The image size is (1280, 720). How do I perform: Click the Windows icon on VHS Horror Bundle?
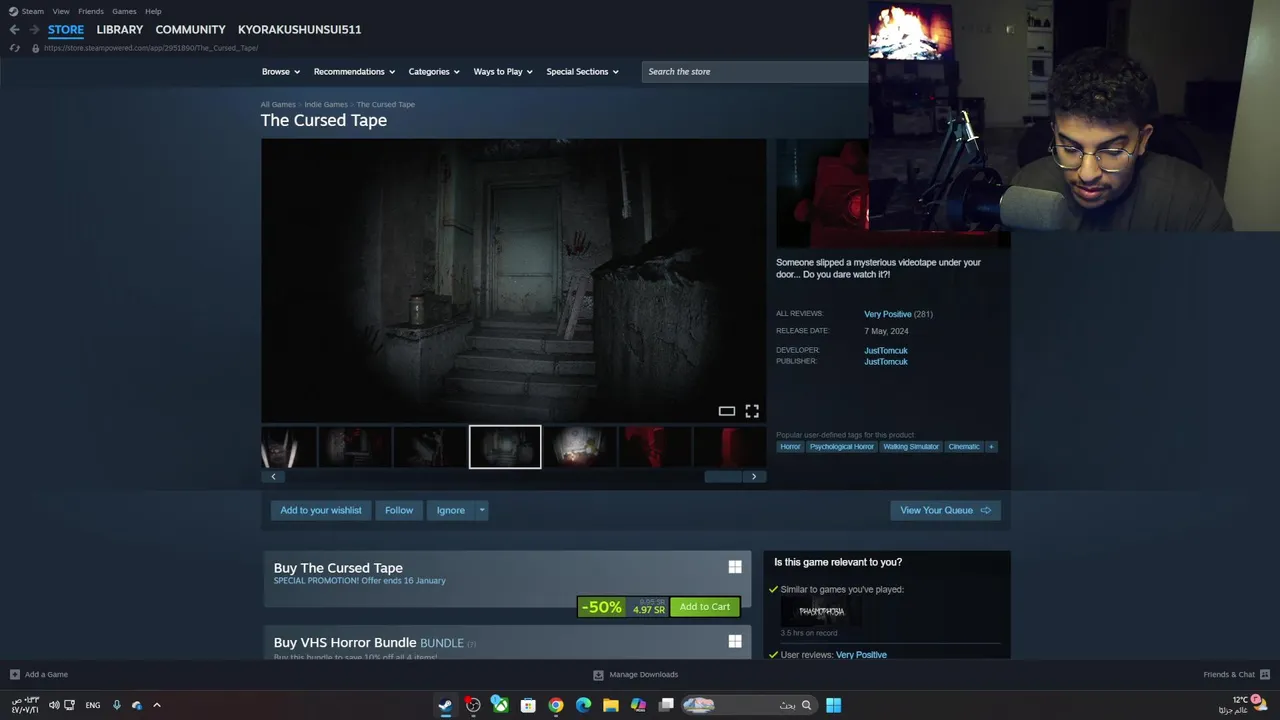(735, 641)
